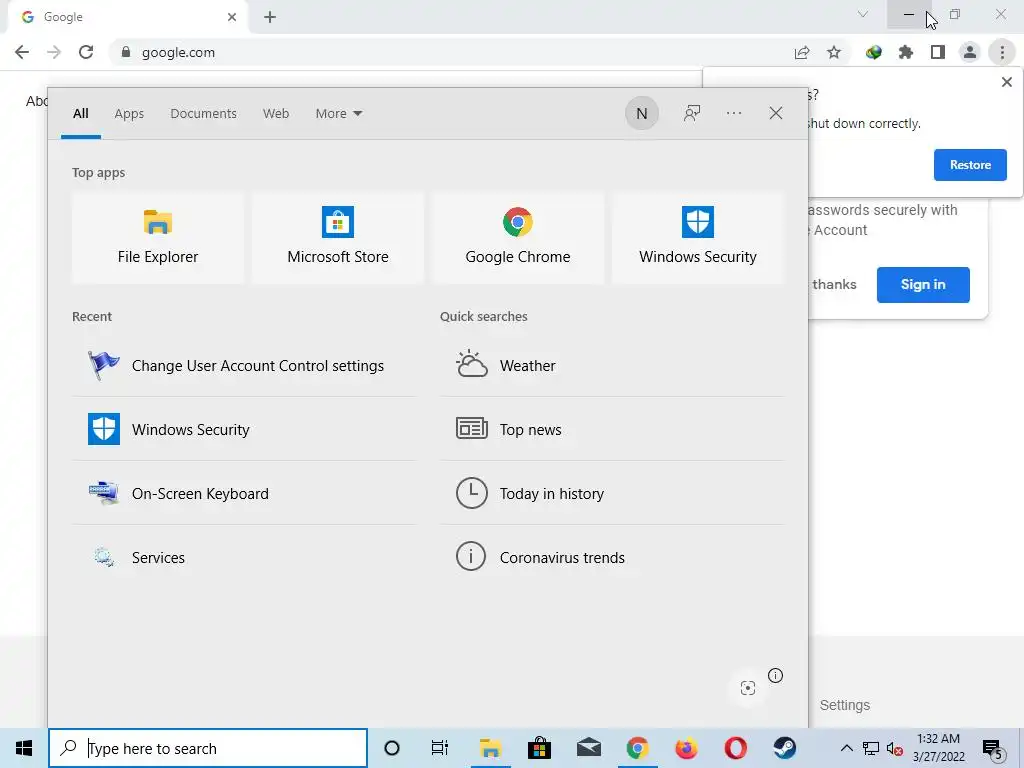
Task: Open Cortana from the taskbar
Action: pos(391,748)
